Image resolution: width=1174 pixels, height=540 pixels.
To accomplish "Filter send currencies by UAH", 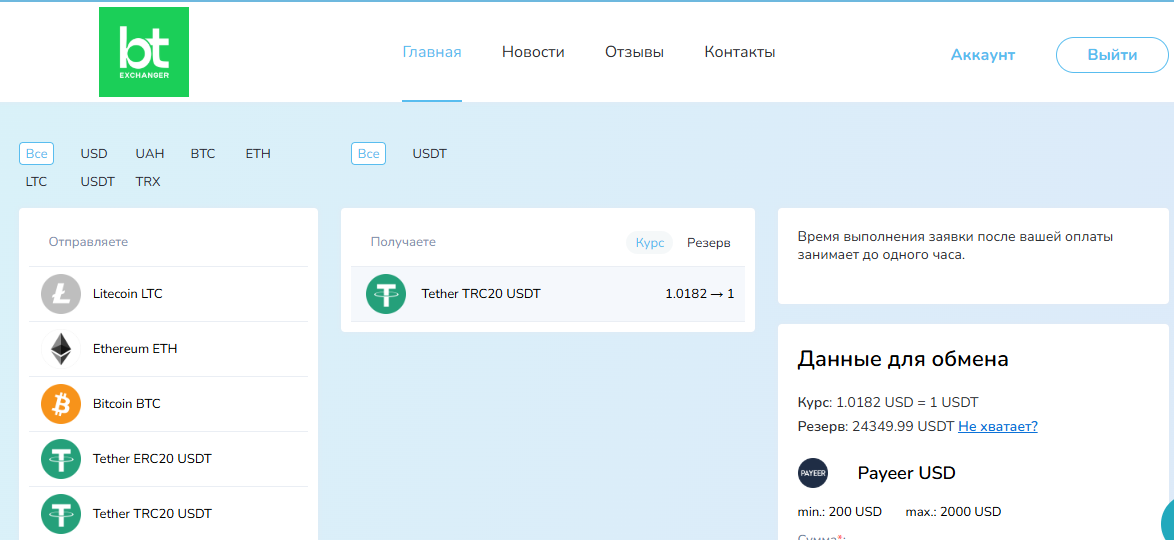I will pyautogui.click(x=150, y=154).
